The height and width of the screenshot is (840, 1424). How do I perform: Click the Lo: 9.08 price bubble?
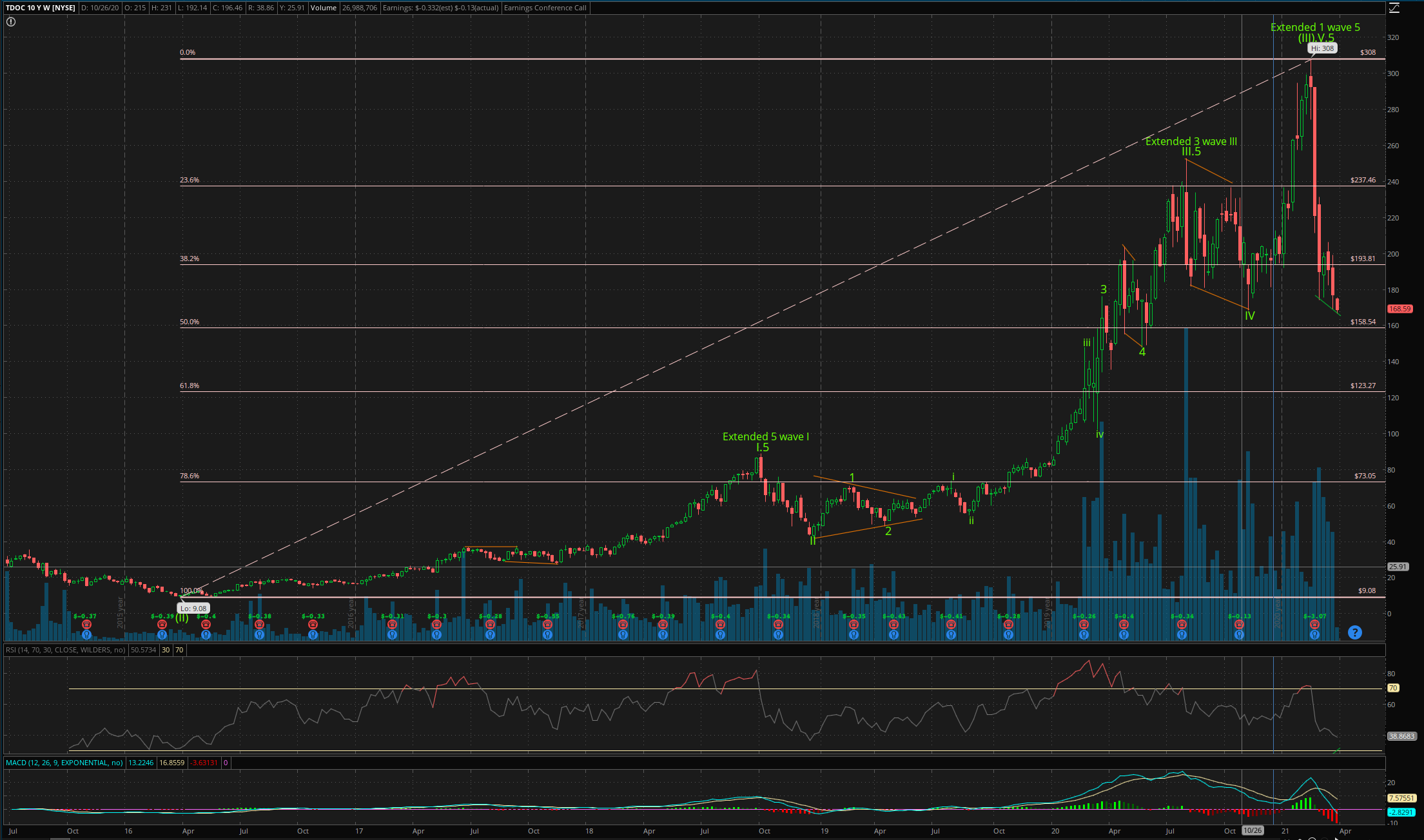(193, 608)
